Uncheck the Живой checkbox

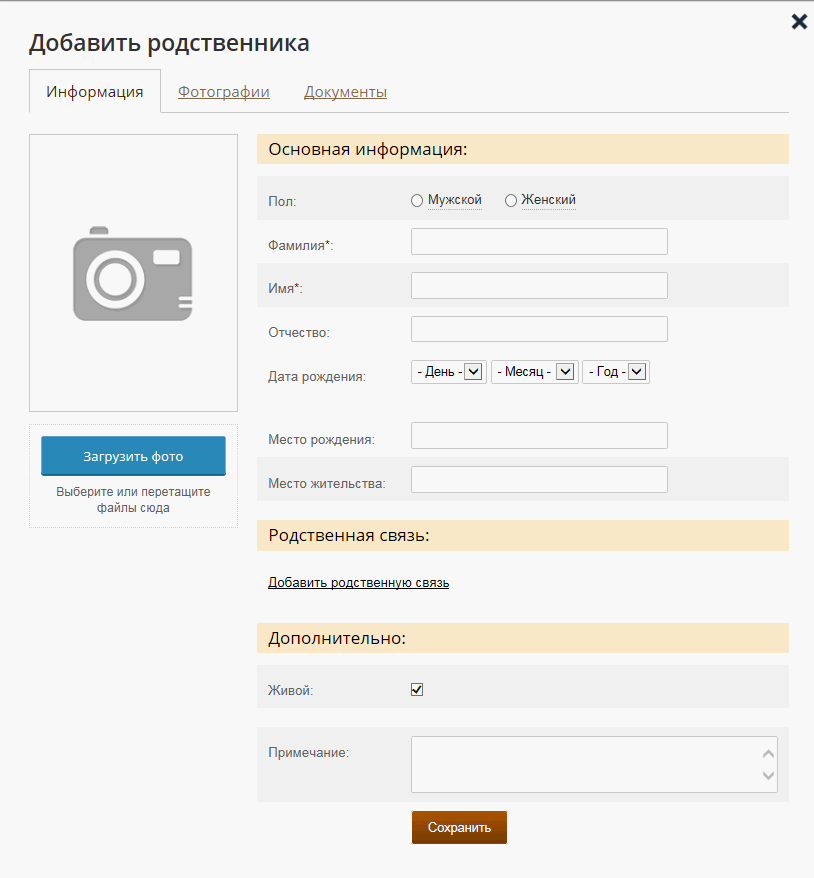[x=417, y=689]
